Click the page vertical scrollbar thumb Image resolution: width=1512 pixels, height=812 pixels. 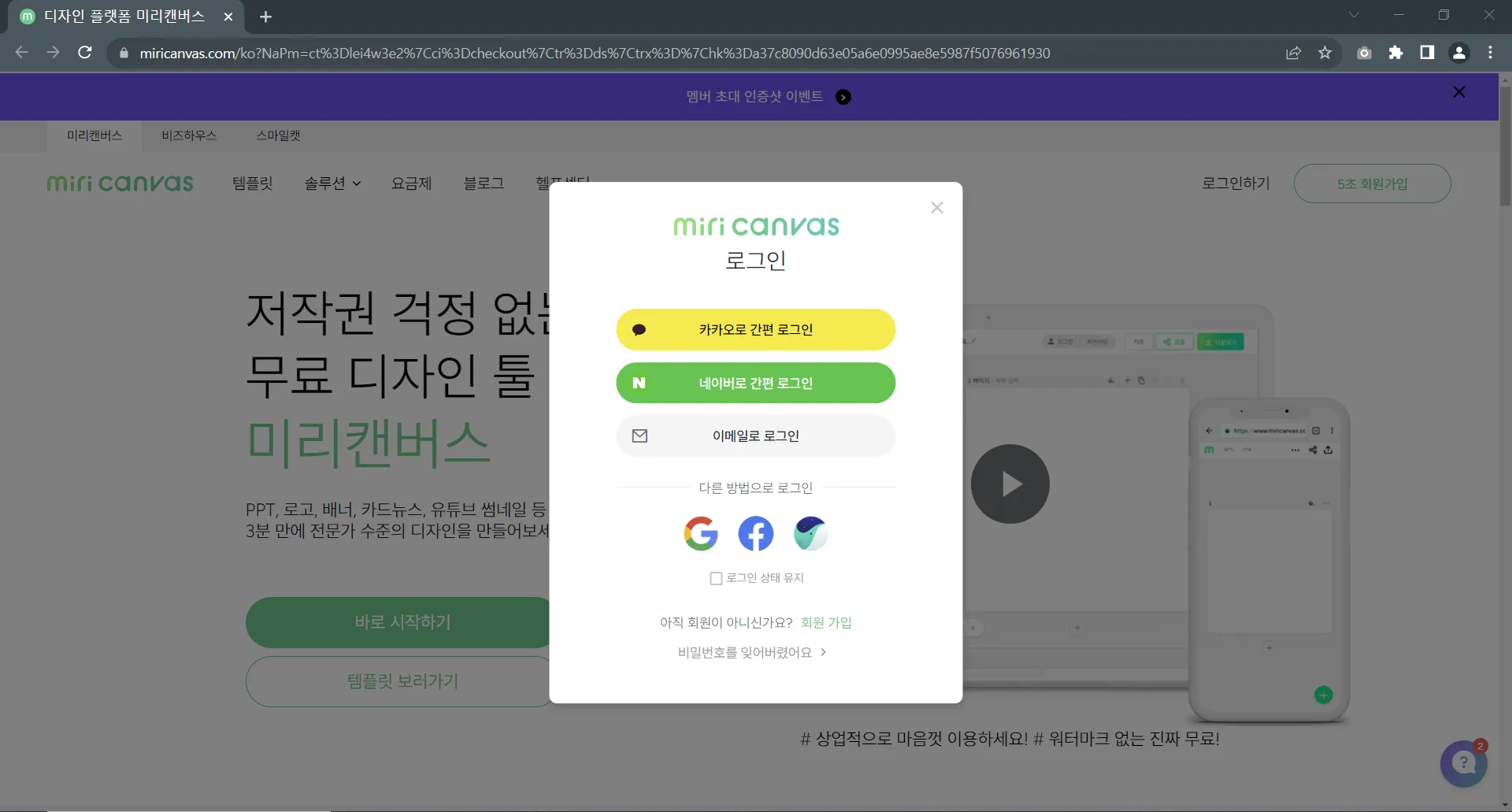pos(1505,146)
